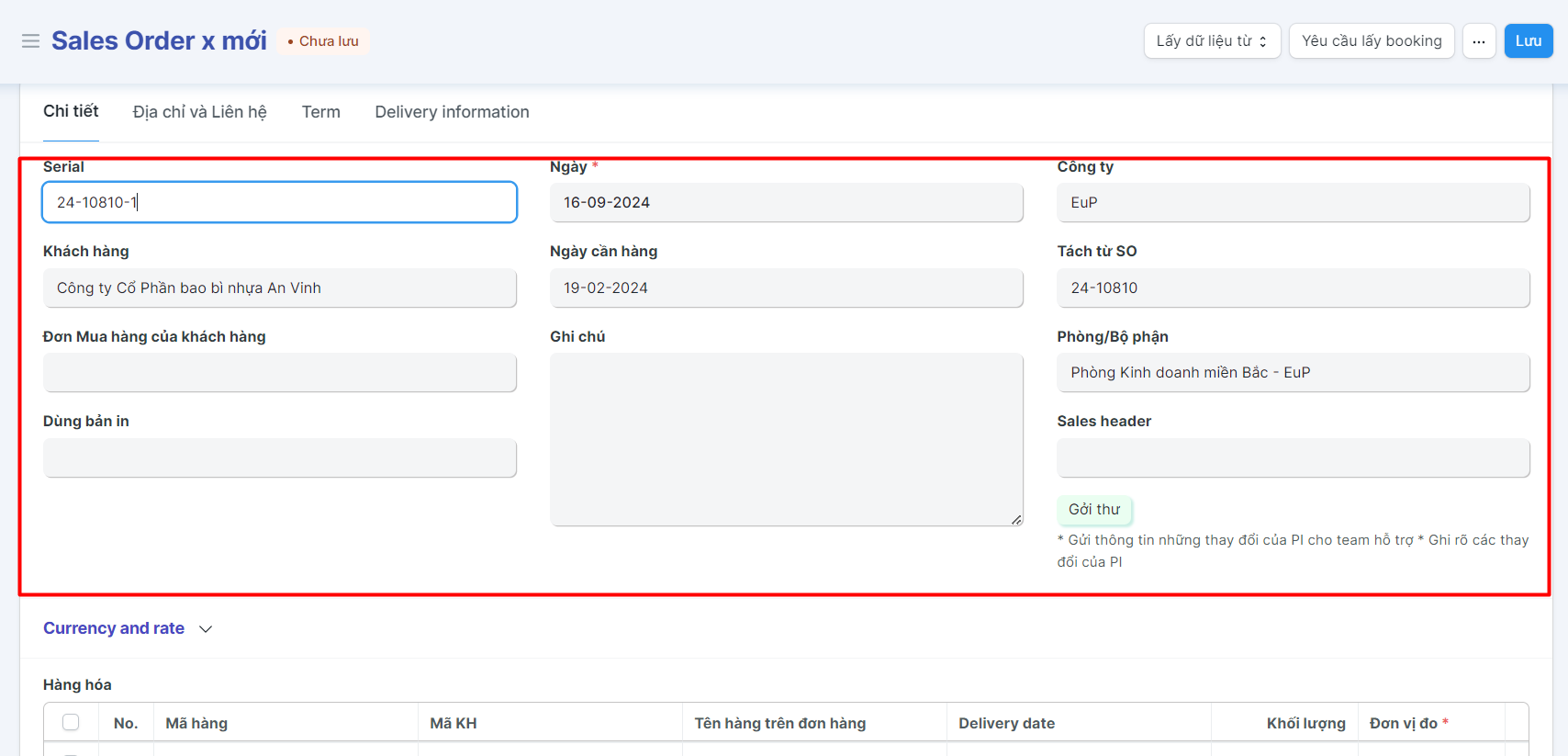Go to the Term tab
1568x756 pixels.
coord(320,112)
